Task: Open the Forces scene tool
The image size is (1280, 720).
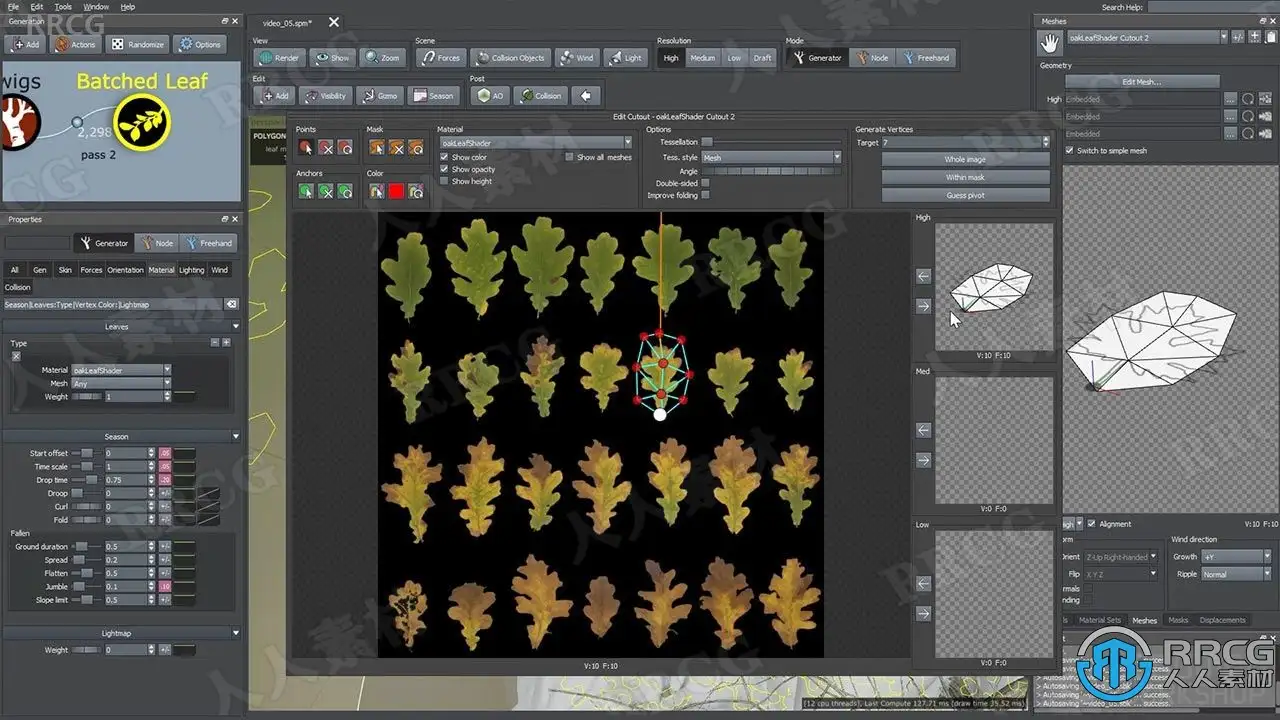Action: click(x=439, y=58)
